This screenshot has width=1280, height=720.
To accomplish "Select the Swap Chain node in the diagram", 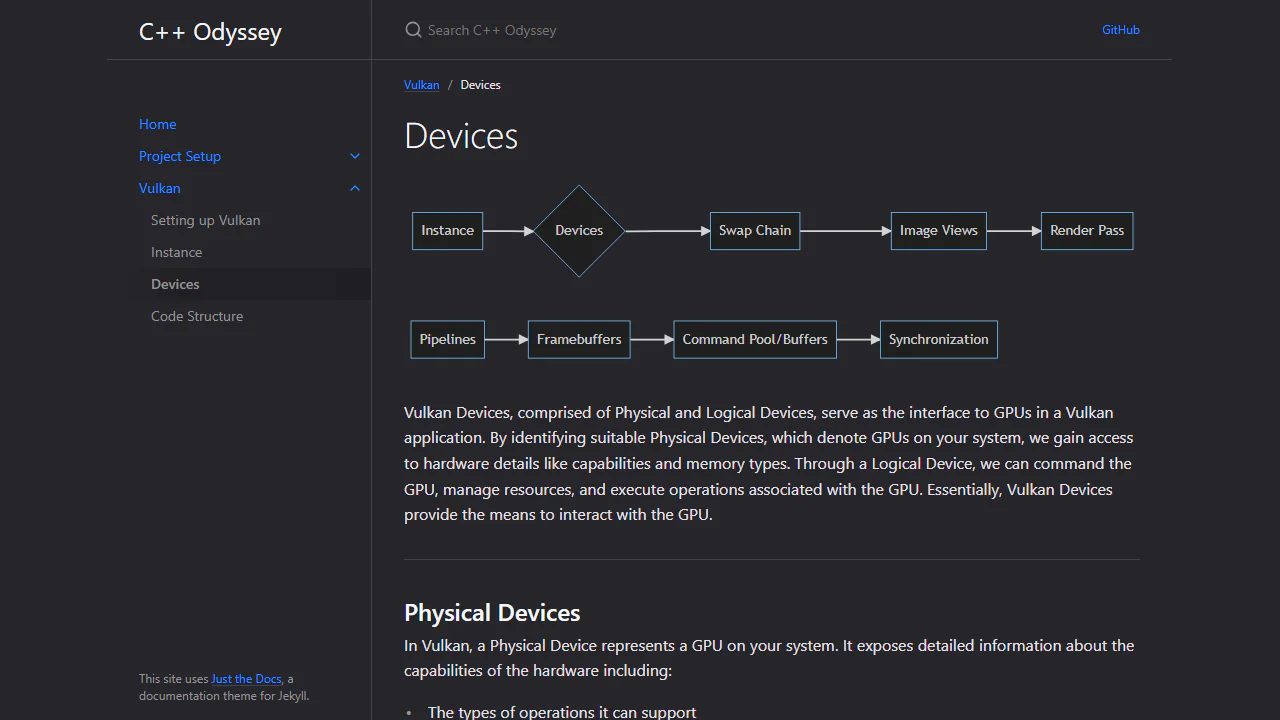I will pos(754,231).
